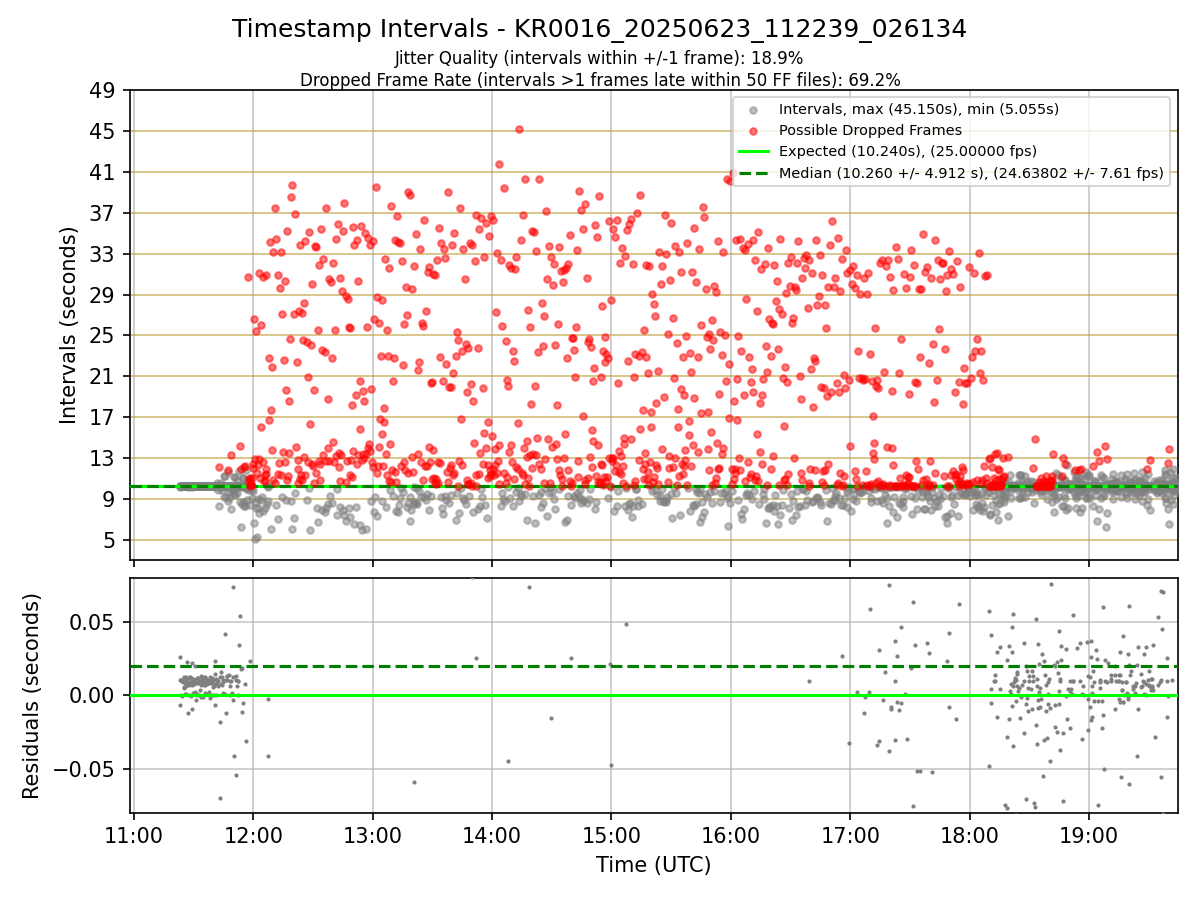Click the Median (10.260 +/- 4.912 s) legend entry

point(971,173)
